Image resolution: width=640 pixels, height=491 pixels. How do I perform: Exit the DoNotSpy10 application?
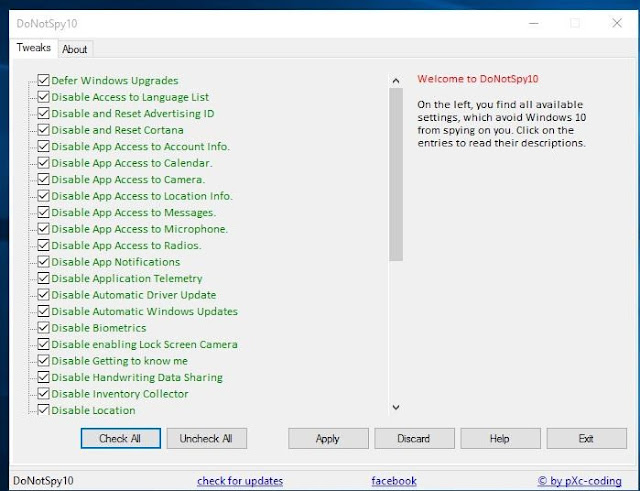coord(587,438)
